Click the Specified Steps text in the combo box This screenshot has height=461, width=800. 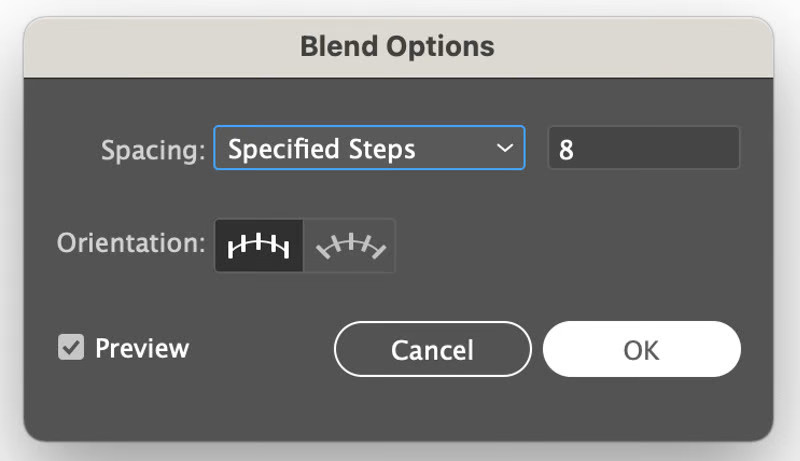[321, 149]
